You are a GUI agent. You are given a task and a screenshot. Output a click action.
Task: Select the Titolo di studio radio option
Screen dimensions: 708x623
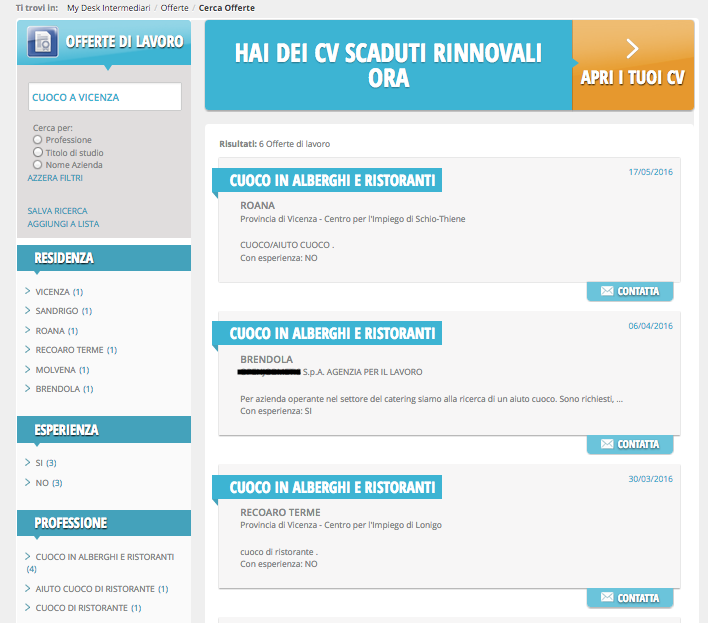(38, 152)
